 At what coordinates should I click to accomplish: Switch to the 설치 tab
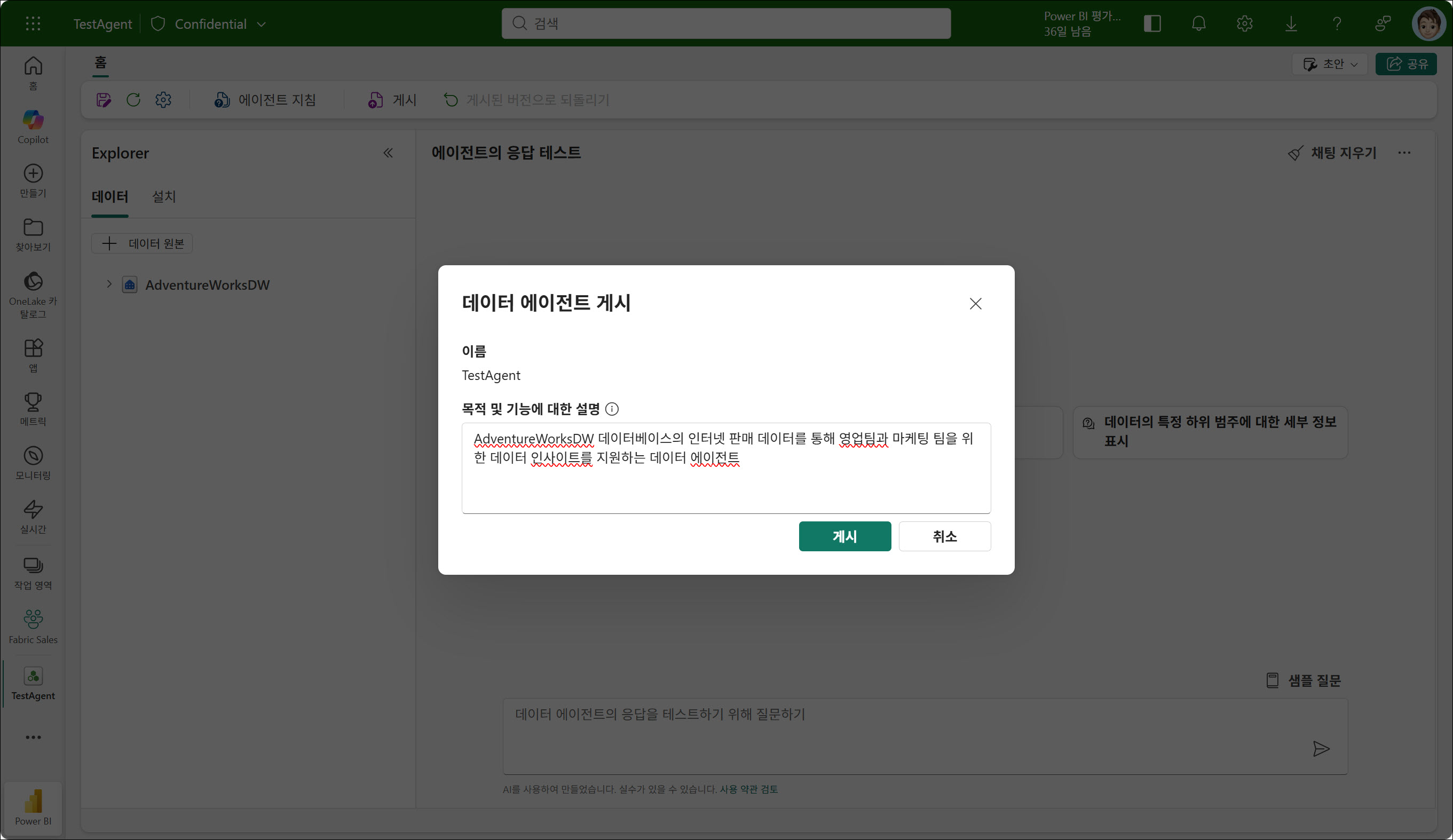(164, 196)
